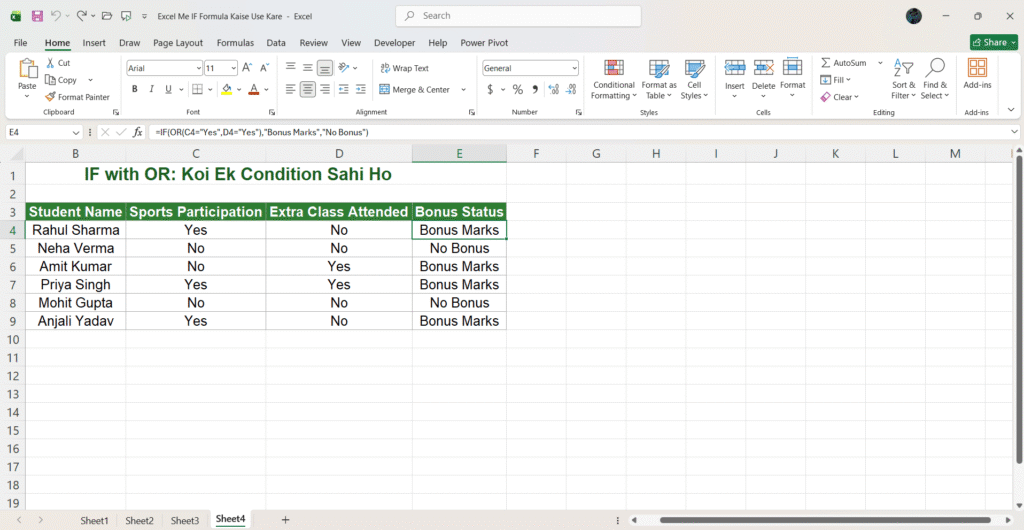
Task: Toggle top vertical alignment
Action: click(291, 68)
